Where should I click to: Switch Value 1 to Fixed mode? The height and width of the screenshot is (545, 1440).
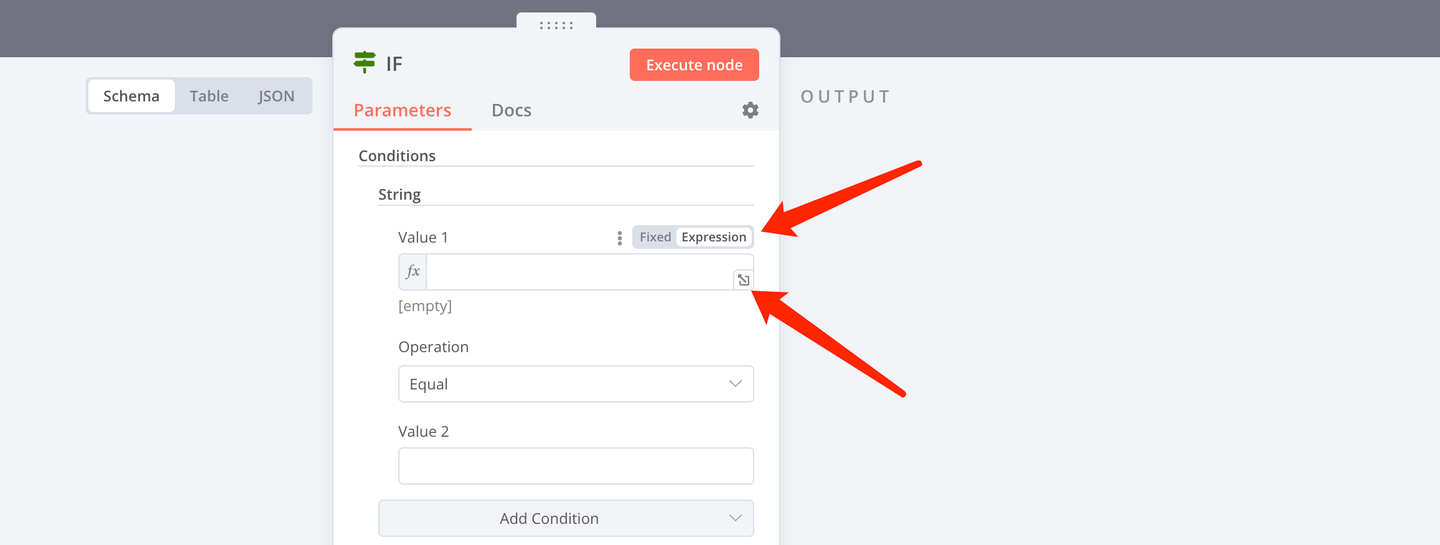tap(655, 237)
